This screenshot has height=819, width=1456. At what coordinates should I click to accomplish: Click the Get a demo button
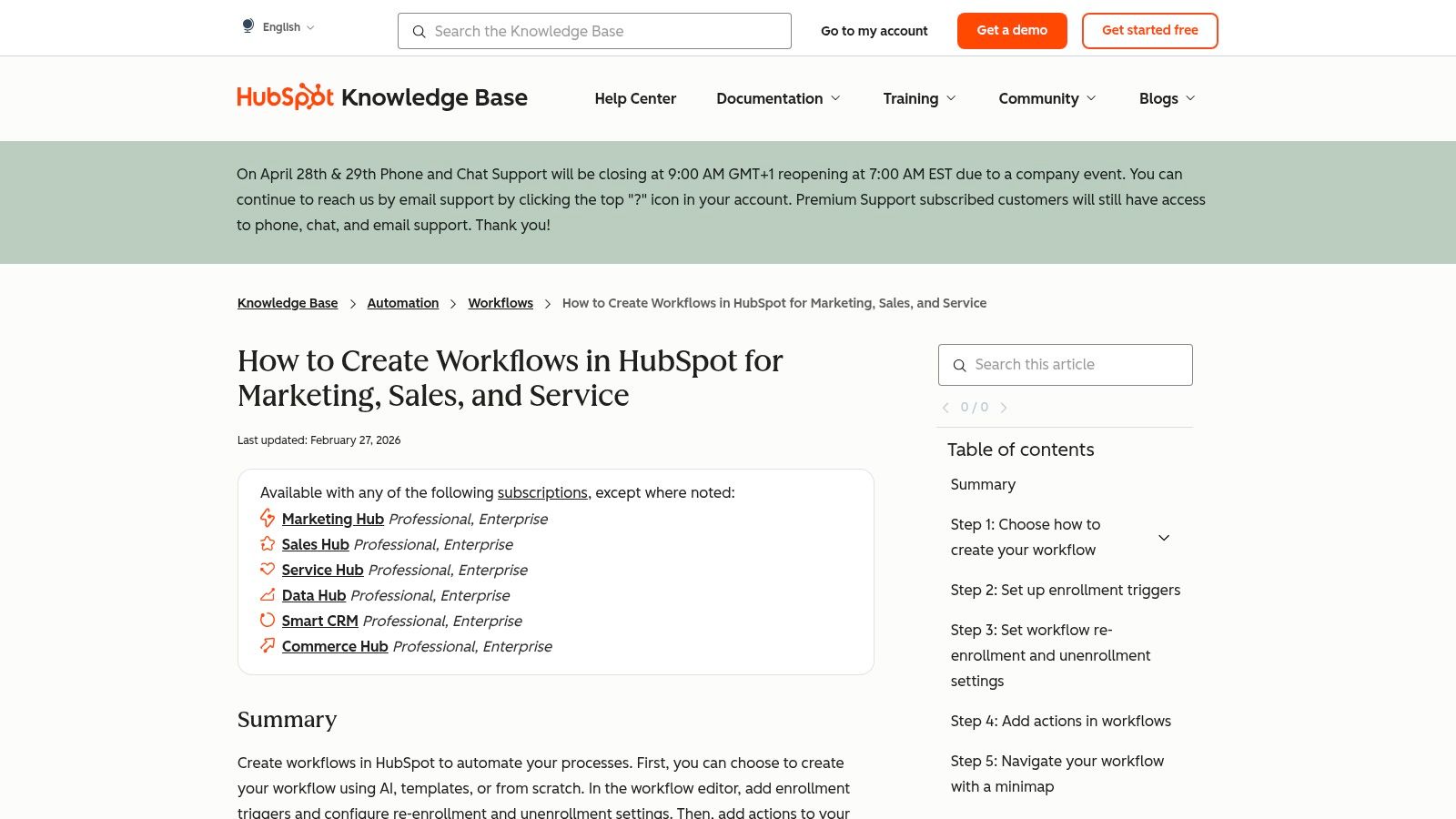[1012, 31]
